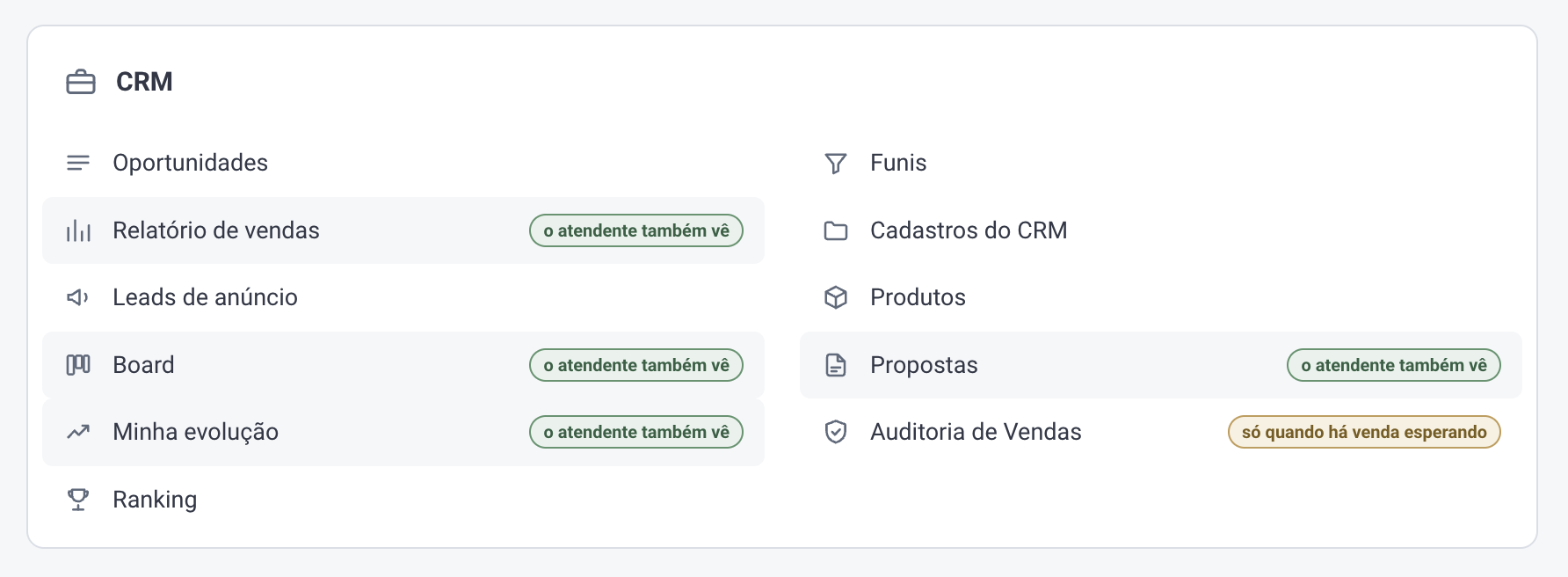Open Board via its kanban icon

point(78,365)
